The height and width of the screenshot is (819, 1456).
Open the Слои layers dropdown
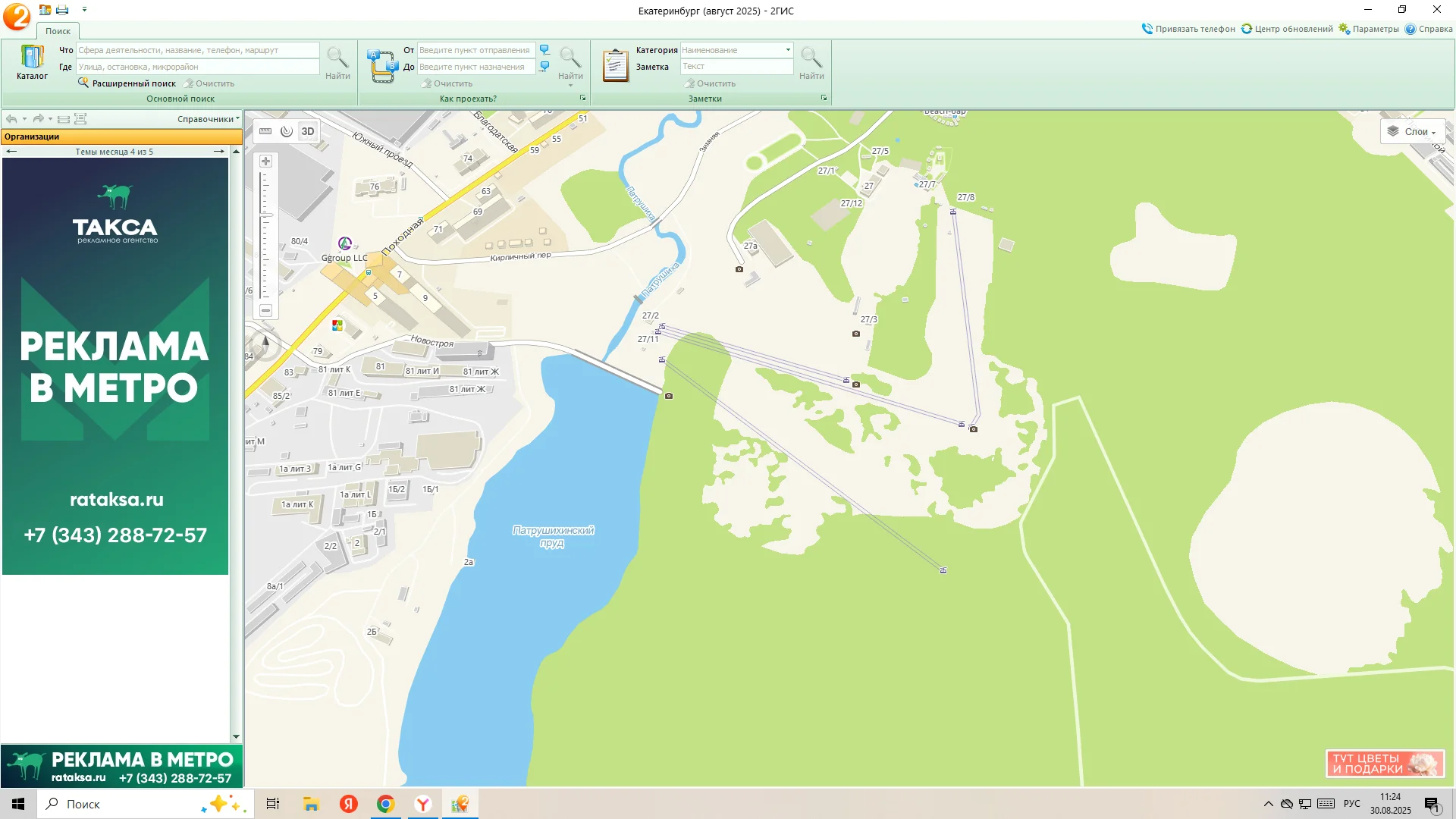pyautogui.click(x=1411, y=131)
